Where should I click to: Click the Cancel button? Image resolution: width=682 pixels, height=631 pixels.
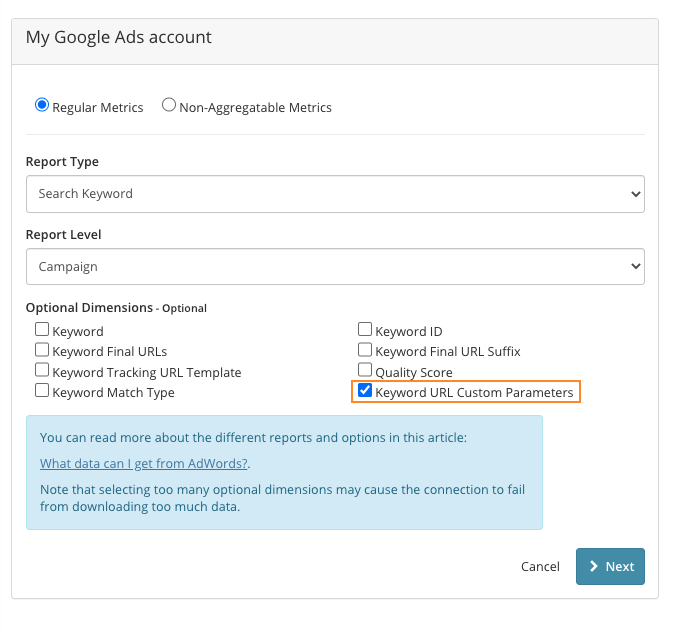point(540,567)
